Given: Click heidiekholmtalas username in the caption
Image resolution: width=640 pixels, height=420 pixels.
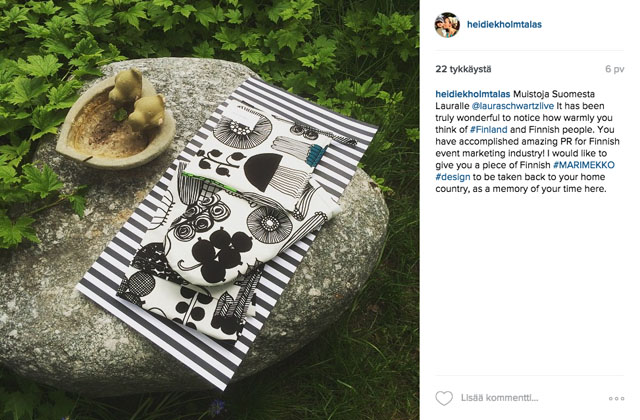Looking at the screenshot, I should coord(473,94).
